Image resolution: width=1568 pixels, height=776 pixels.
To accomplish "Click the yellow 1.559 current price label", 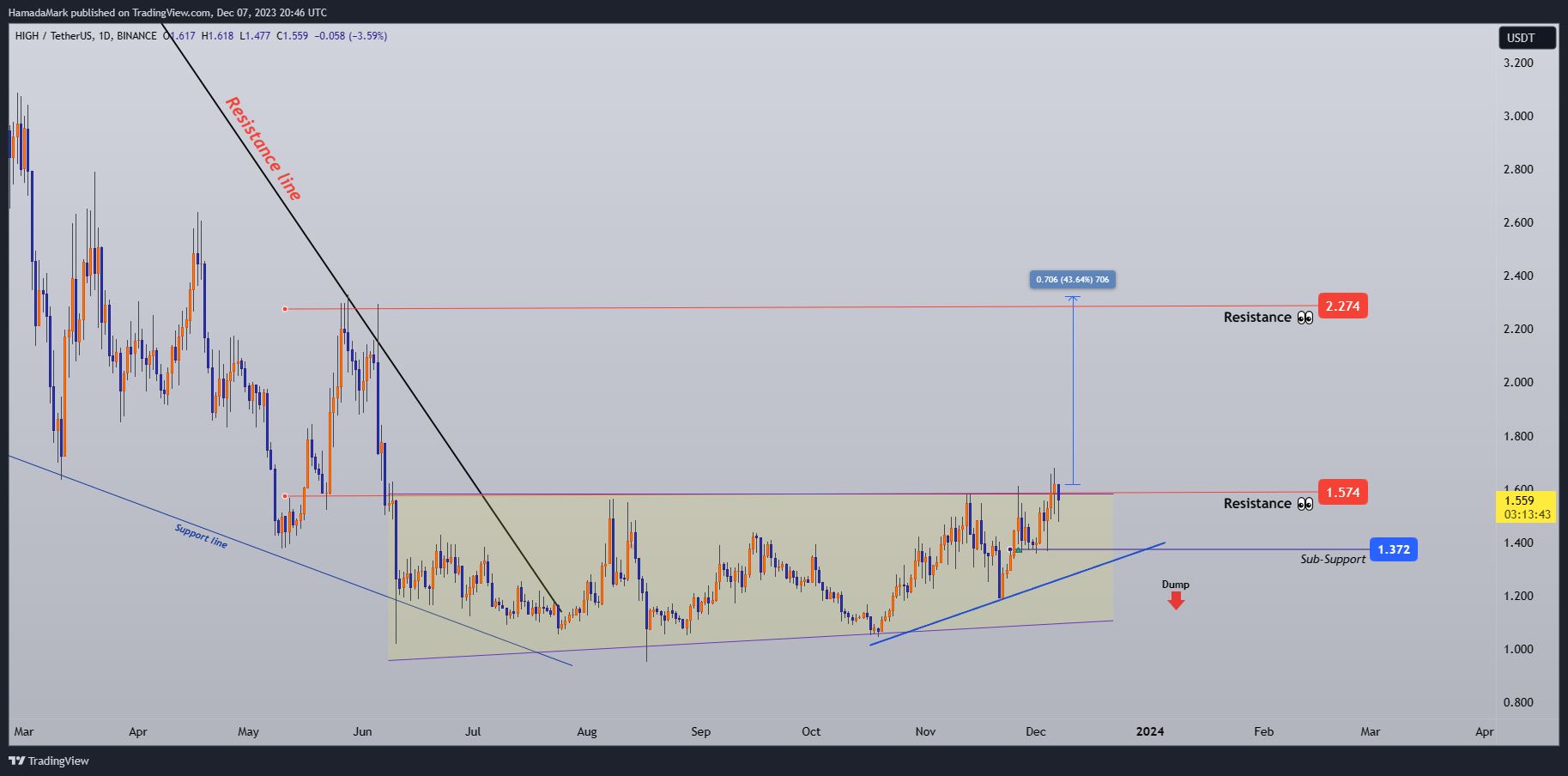I will click(x=1527, y=507).
